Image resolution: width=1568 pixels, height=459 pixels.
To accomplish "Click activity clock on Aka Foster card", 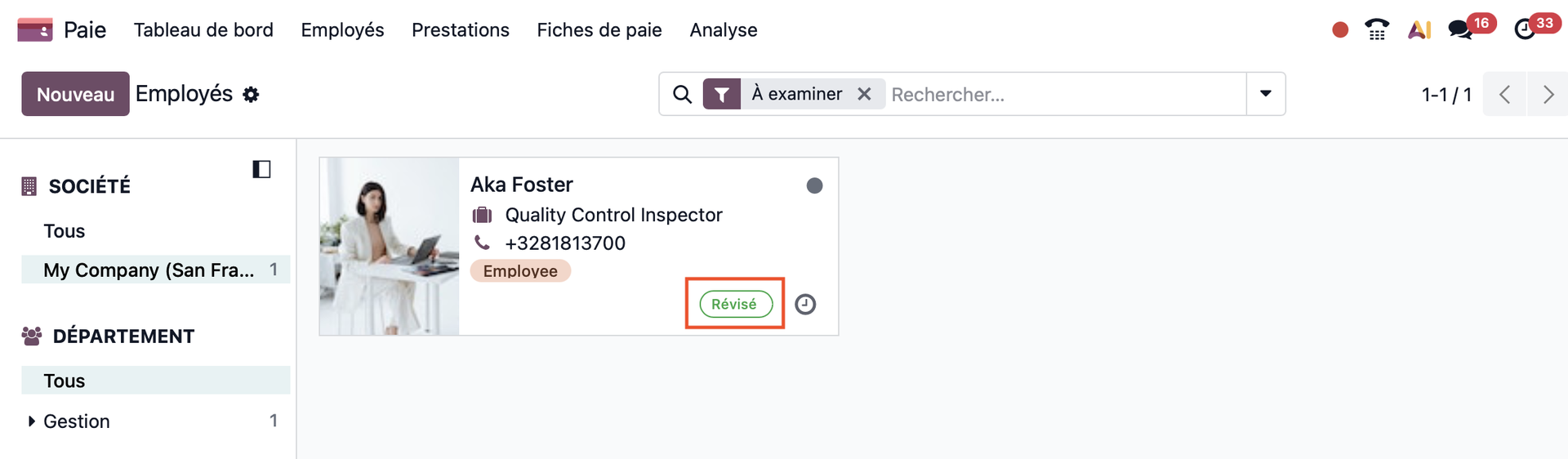I will (805, 305).
